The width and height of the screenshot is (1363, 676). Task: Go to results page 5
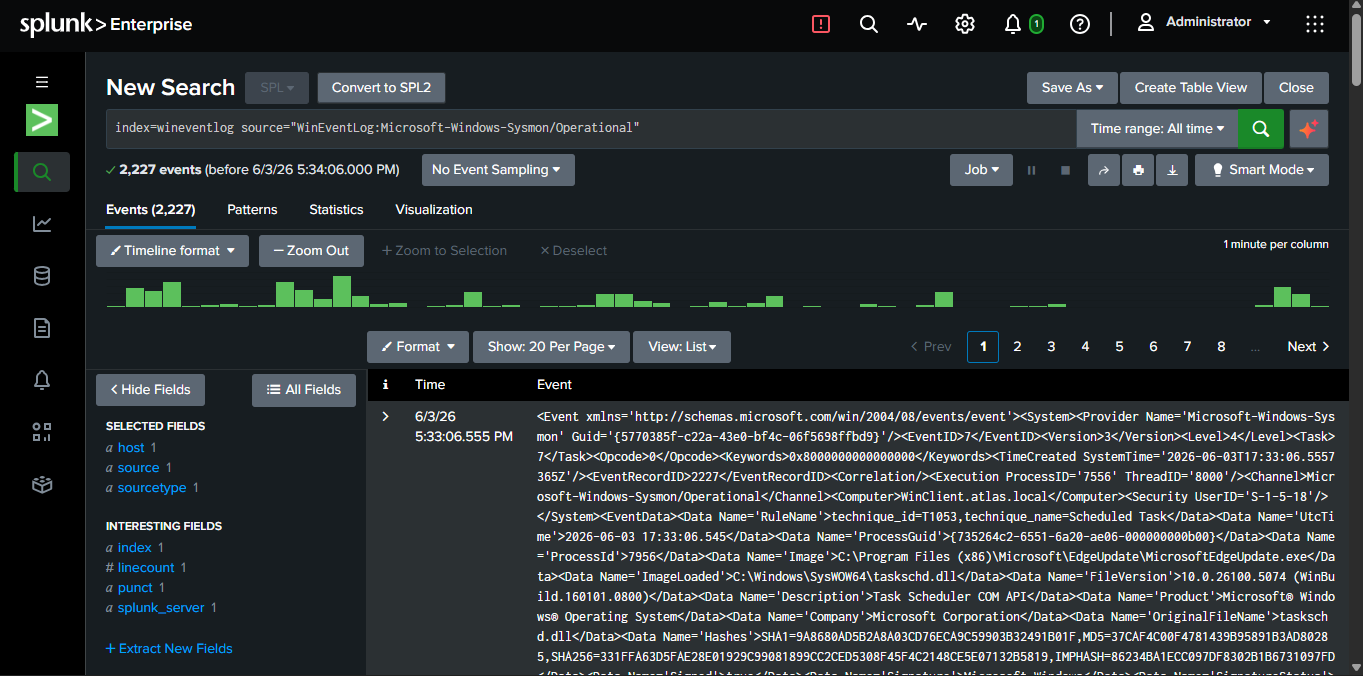pyautogui.click(x=1119, y=347)
